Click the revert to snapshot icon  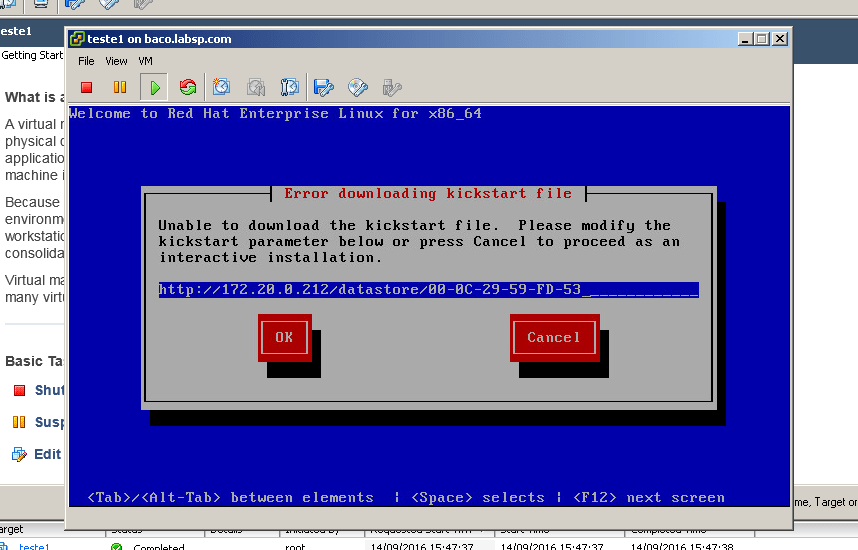tap(256, 88)
